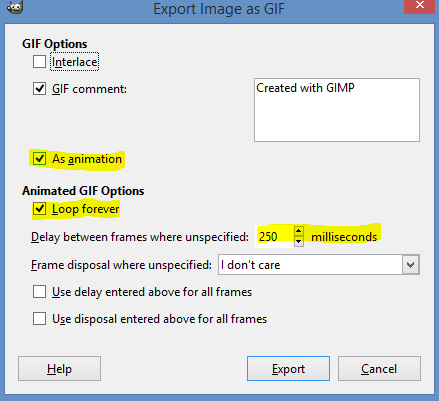Decrease frame delay with the down arrow
Screen dimensions: 439x401
tap(299, 241)
